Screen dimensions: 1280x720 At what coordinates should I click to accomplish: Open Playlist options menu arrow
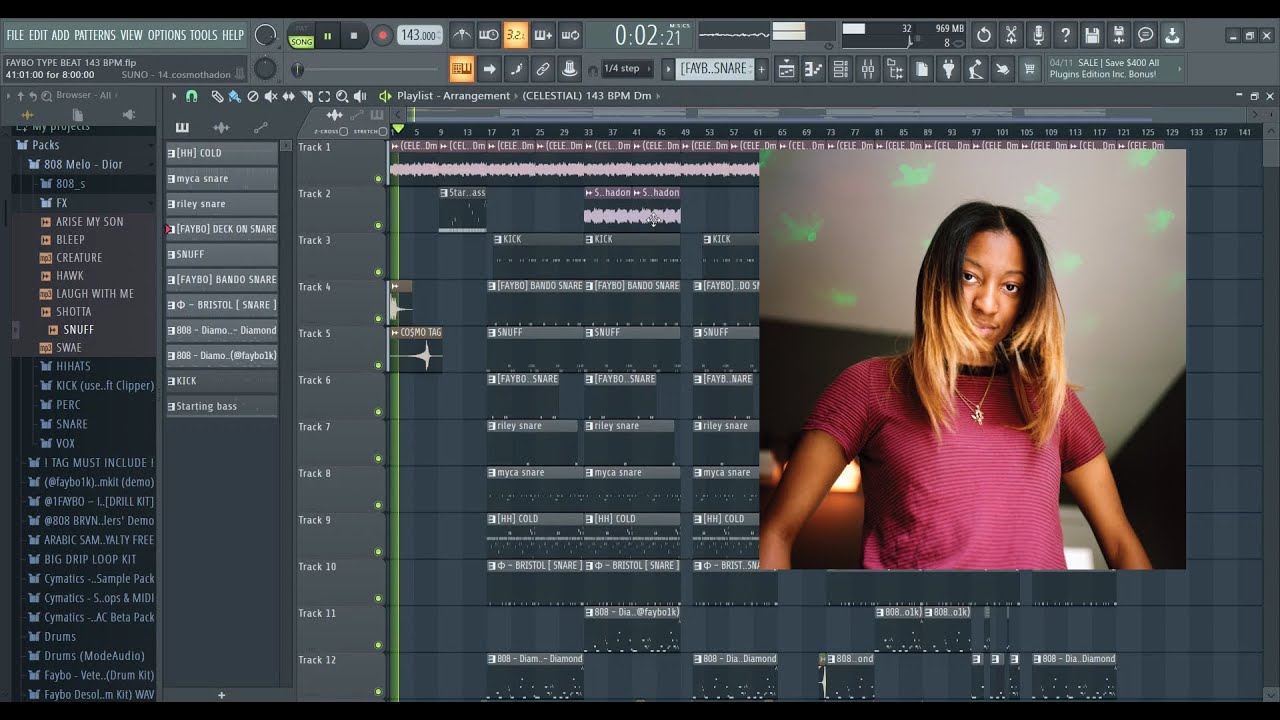click(x=174, y=96)
